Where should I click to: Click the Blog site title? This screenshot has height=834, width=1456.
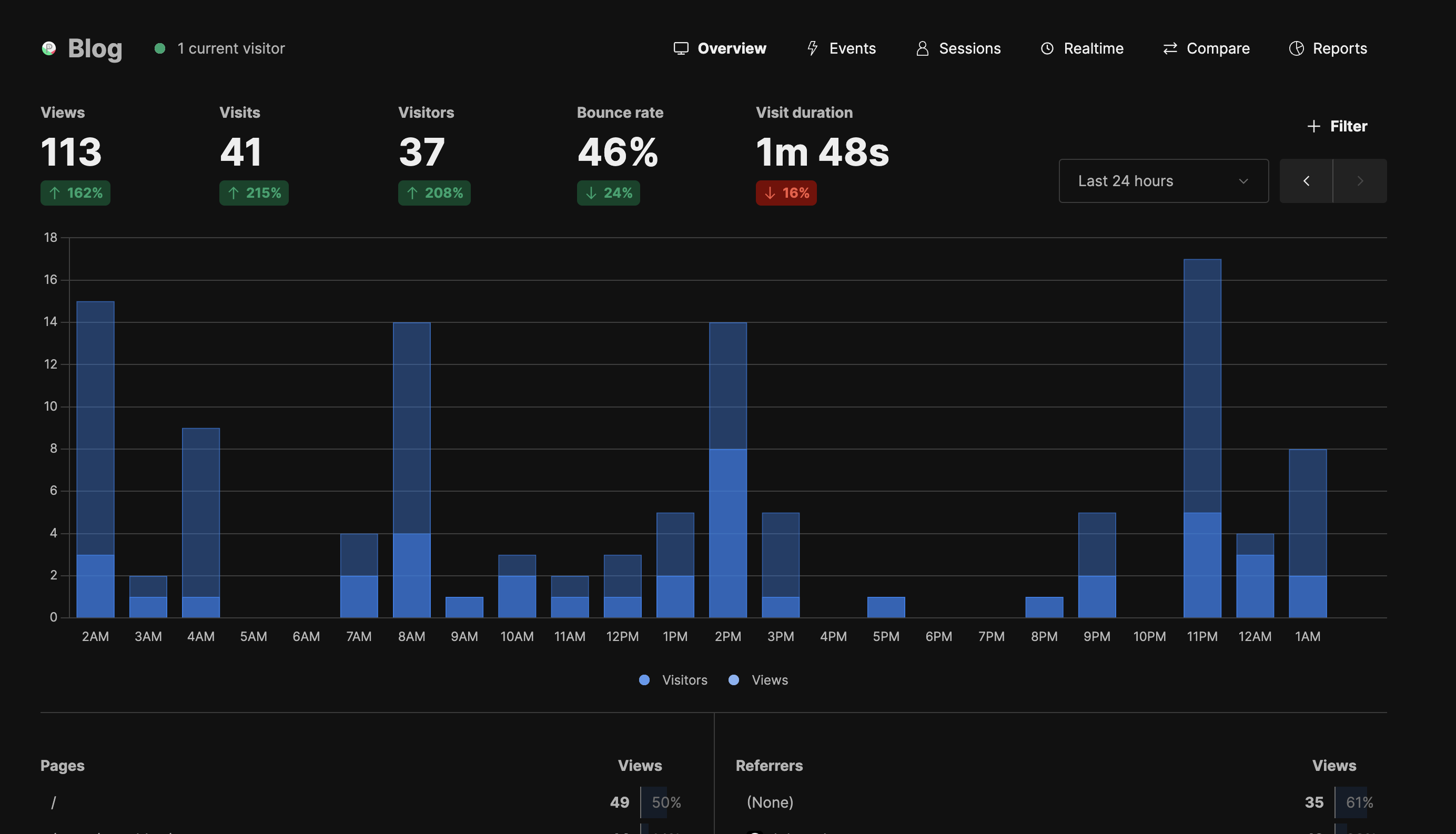coord(95,49)
